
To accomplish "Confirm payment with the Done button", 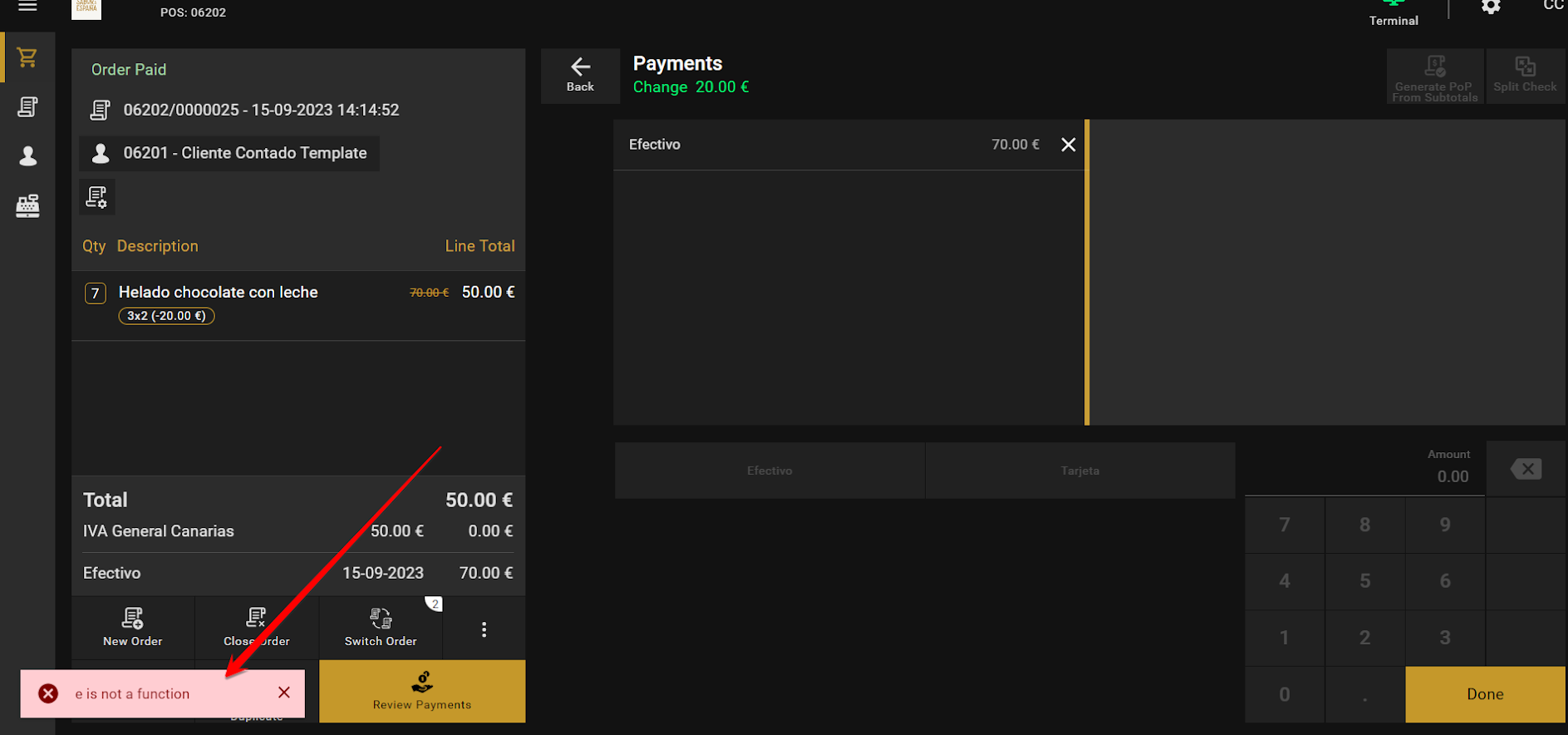I will click(1485, 694).
